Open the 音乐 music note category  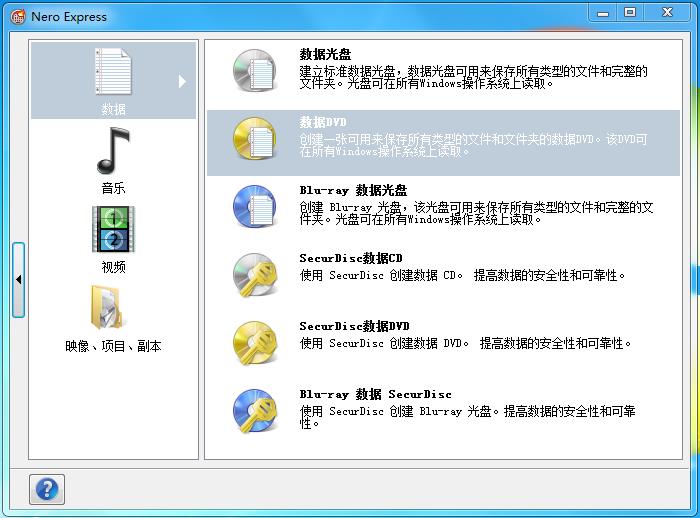113,150
